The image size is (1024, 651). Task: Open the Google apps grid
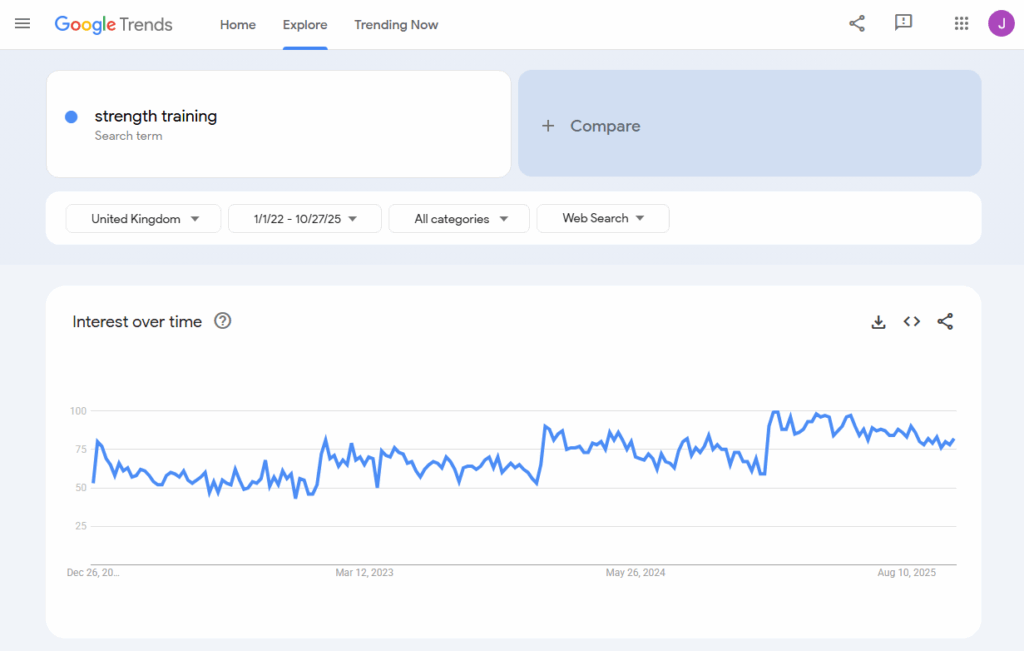click(961, 23)
